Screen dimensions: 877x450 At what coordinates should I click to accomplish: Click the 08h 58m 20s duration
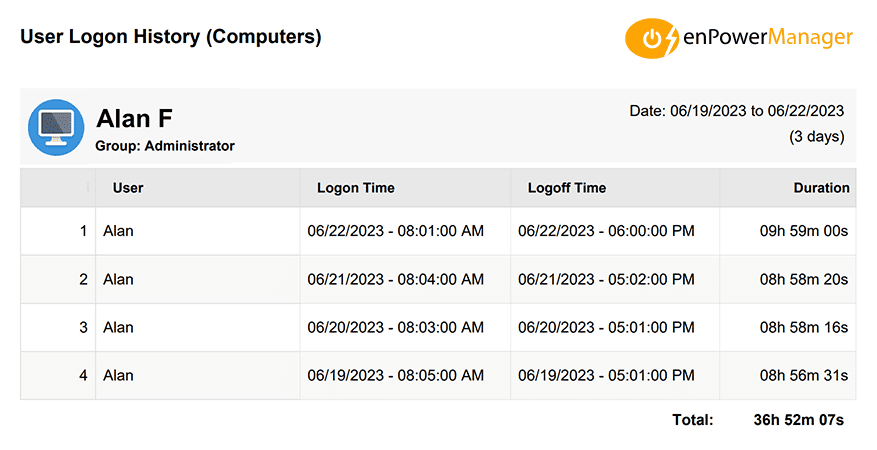pos(803,280)
